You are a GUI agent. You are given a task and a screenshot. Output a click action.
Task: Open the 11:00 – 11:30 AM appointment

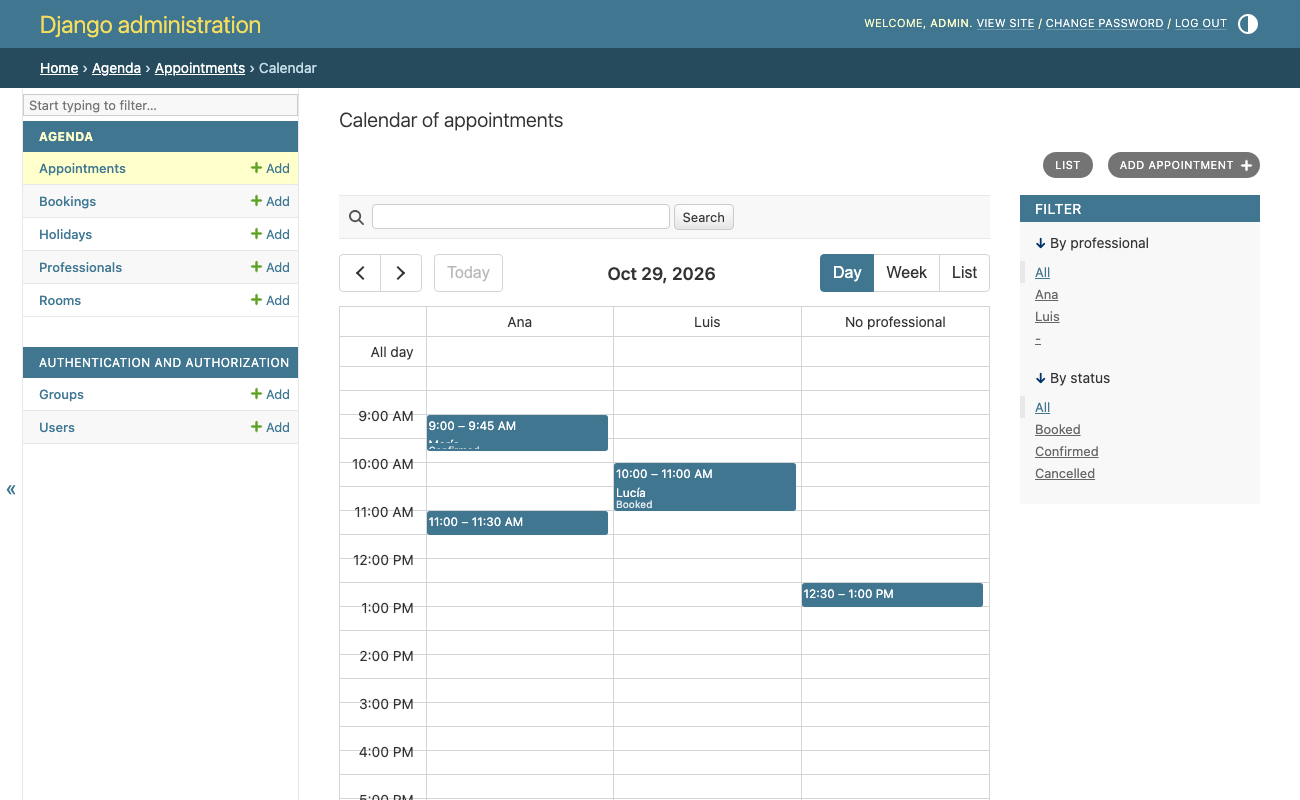517,523
